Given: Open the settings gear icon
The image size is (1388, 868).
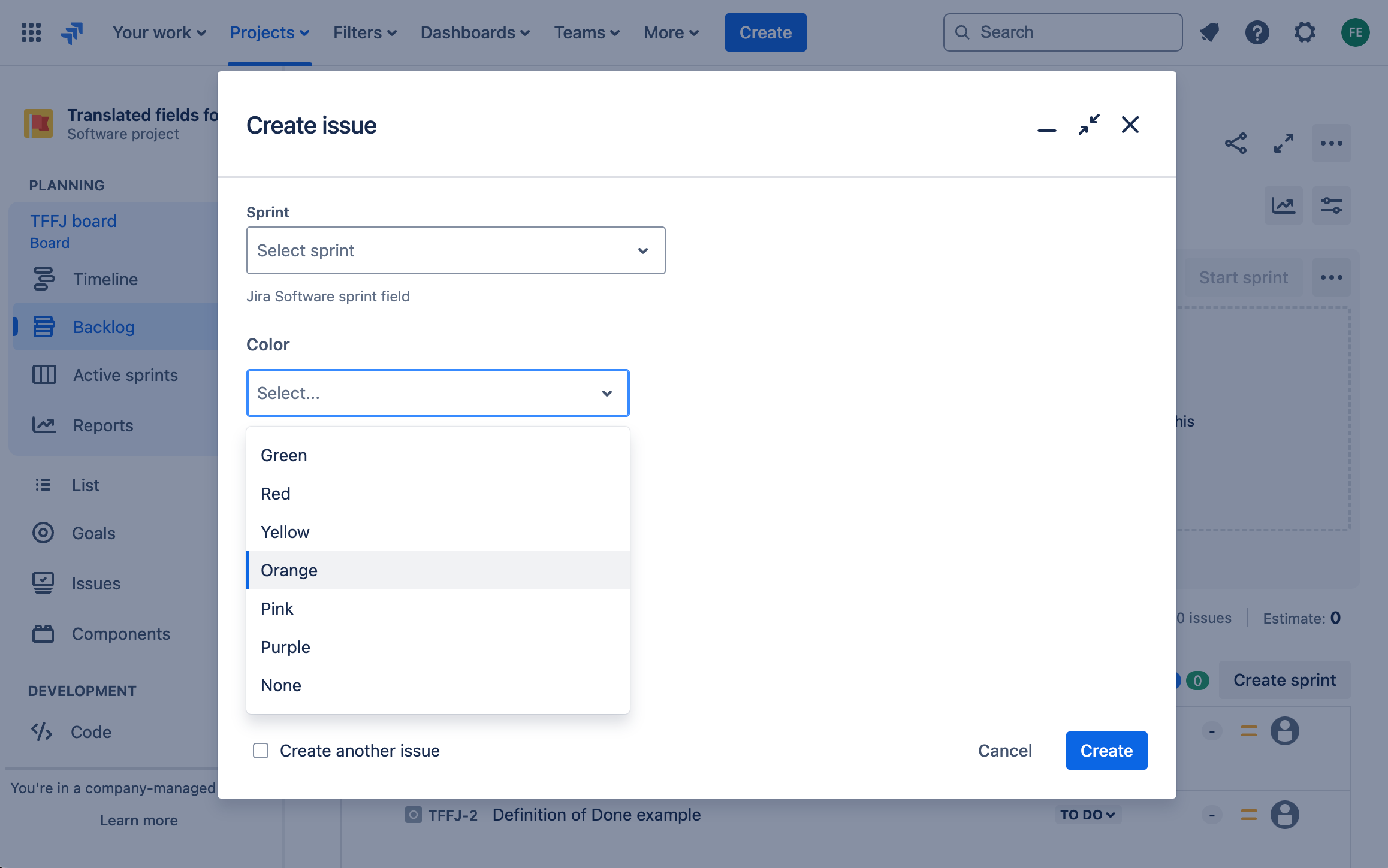Looking at the screenshot, I should [x=1305, y=32].
